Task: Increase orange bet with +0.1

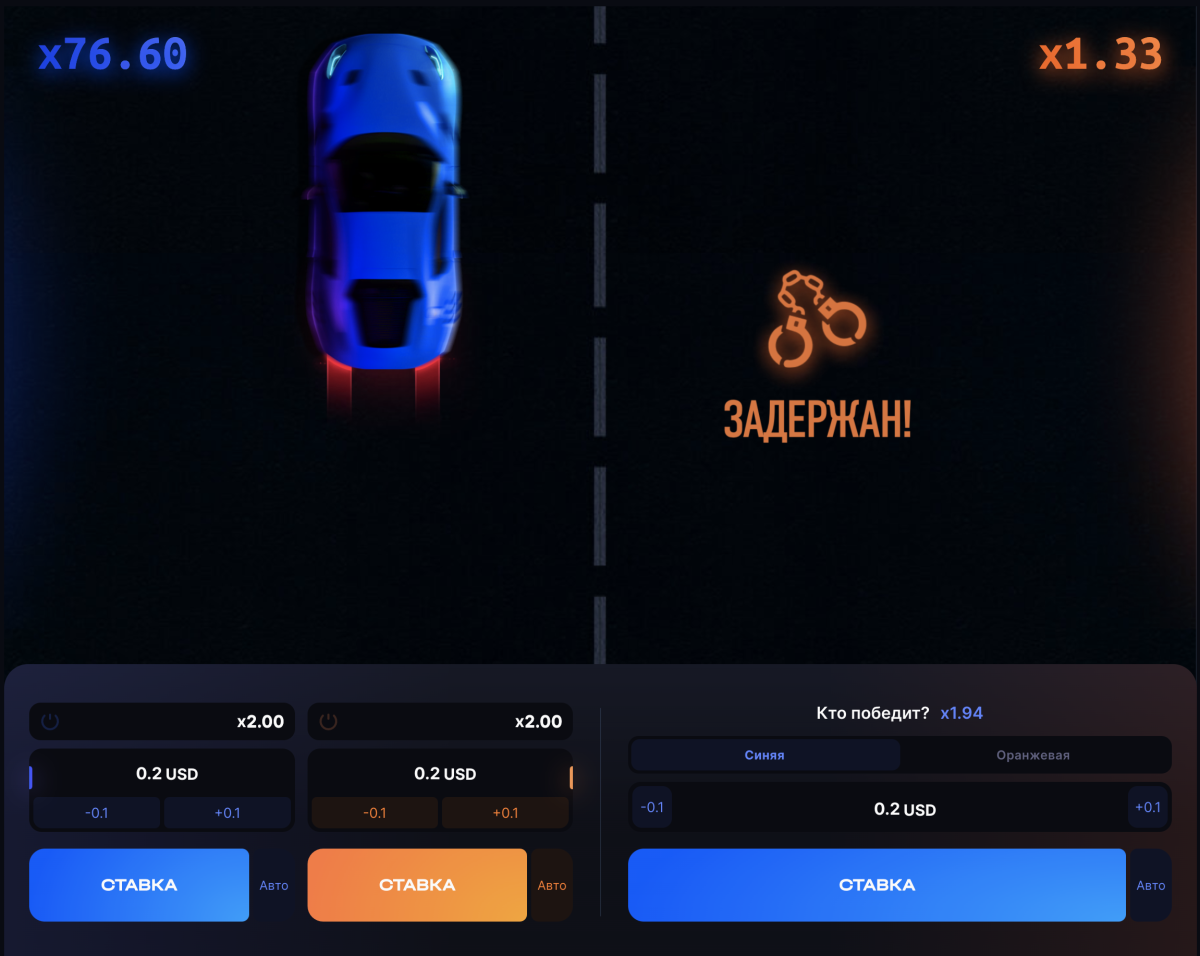Action: [505, 812]
